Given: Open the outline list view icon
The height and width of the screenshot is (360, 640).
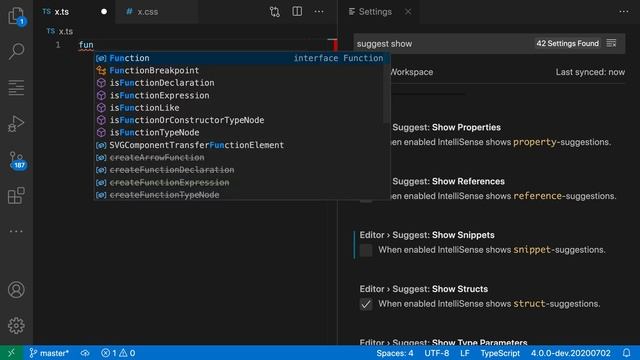Looking at the screenshot, I should pos(16,88).
